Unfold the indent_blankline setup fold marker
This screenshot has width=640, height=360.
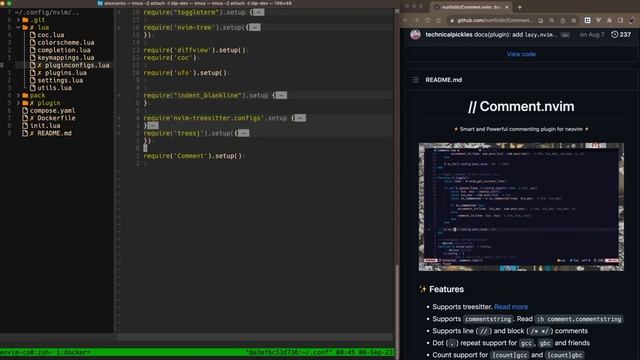pos(281,96)
